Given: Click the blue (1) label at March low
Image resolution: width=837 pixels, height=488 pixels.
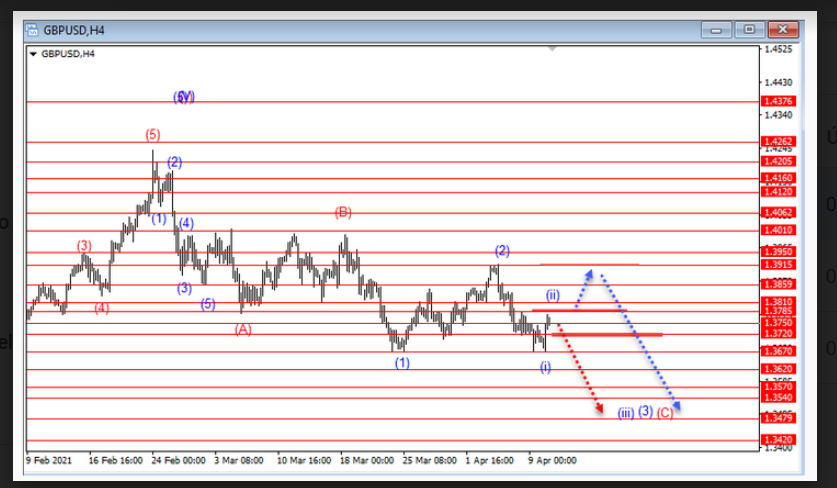Looking at the screenshot, I should (x=401, y=362).
